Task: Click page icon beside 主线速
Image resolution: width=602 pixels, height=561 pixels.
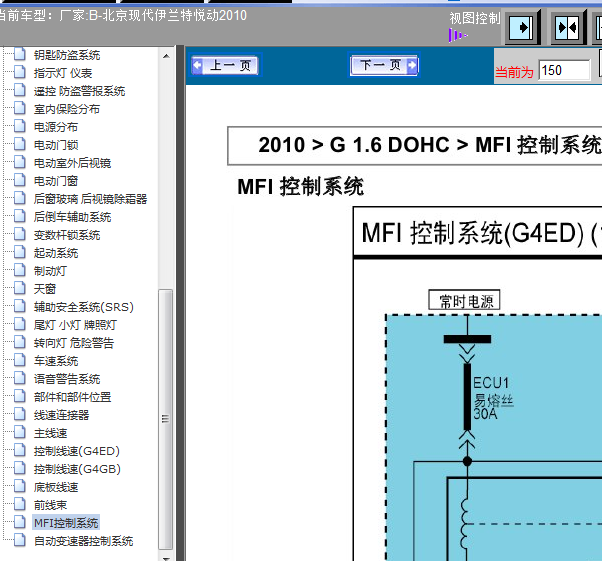Action: click(20, 432)
